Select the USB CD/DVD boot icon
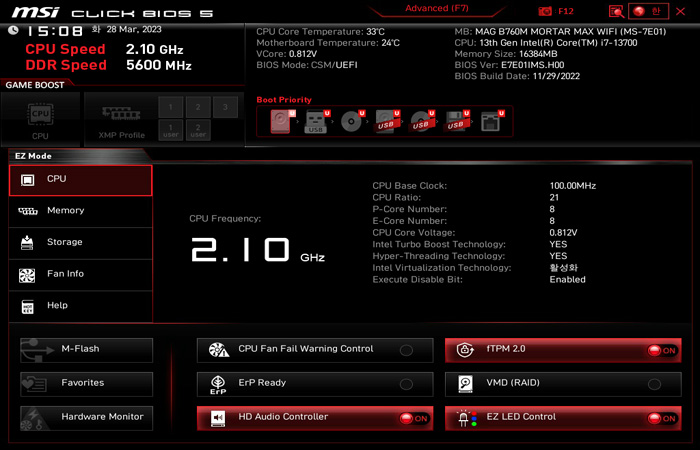Viewport: 700px width, 450px height. point(422,121)
